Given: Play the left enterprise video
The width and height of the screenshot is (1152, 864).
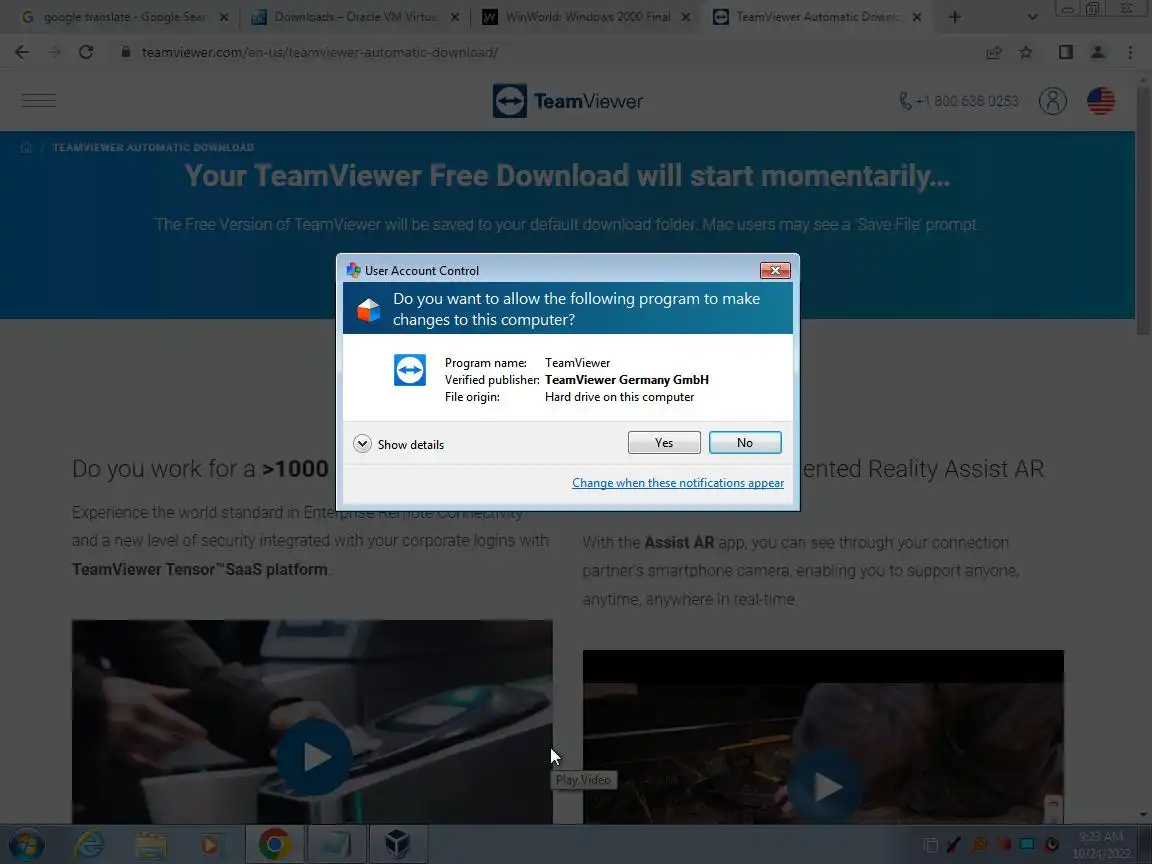Looking at the screenshot, I should [x=314, y=757].
